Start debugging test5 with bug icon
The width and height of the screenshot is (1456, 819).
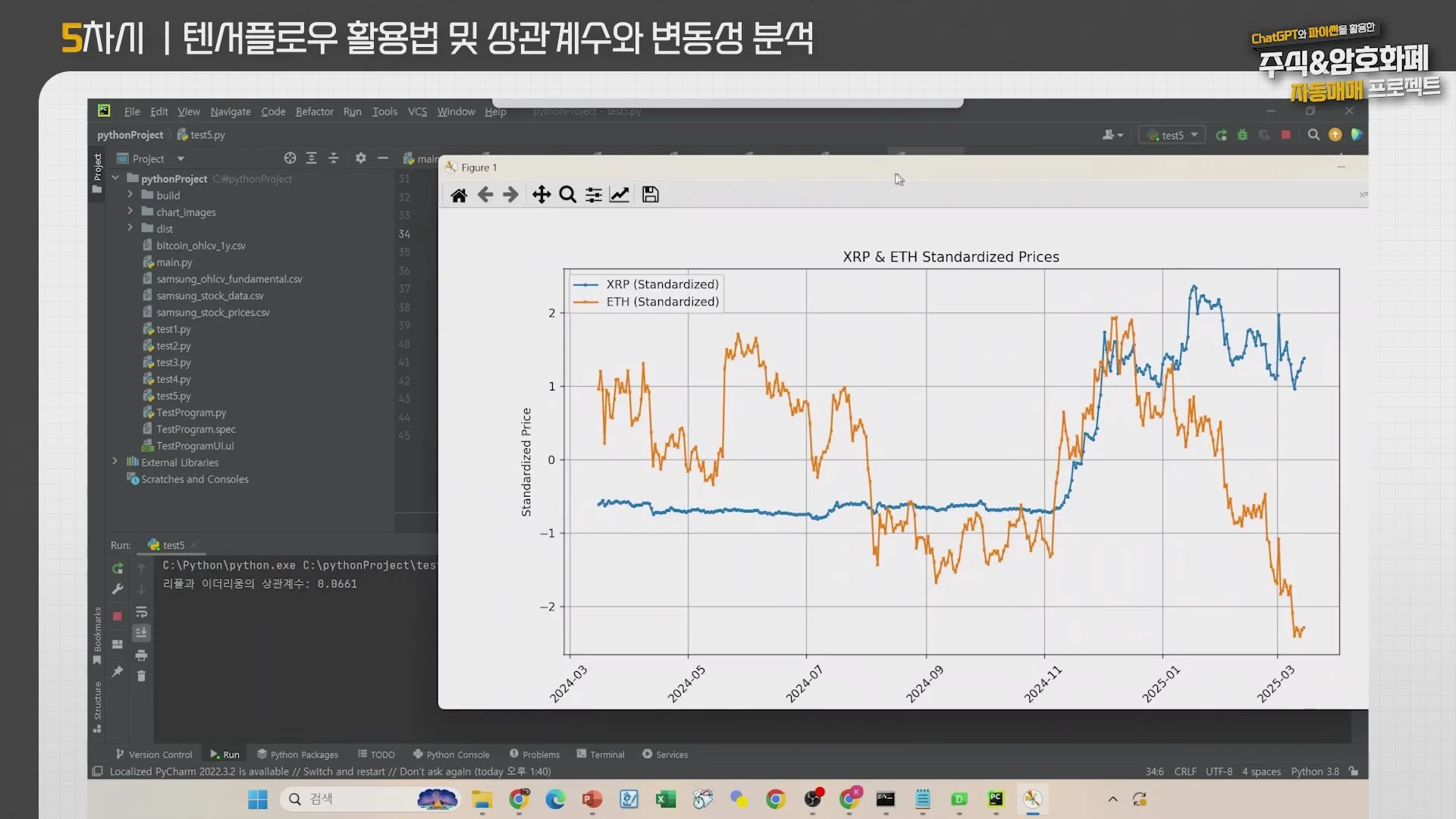click(1242, 135)
